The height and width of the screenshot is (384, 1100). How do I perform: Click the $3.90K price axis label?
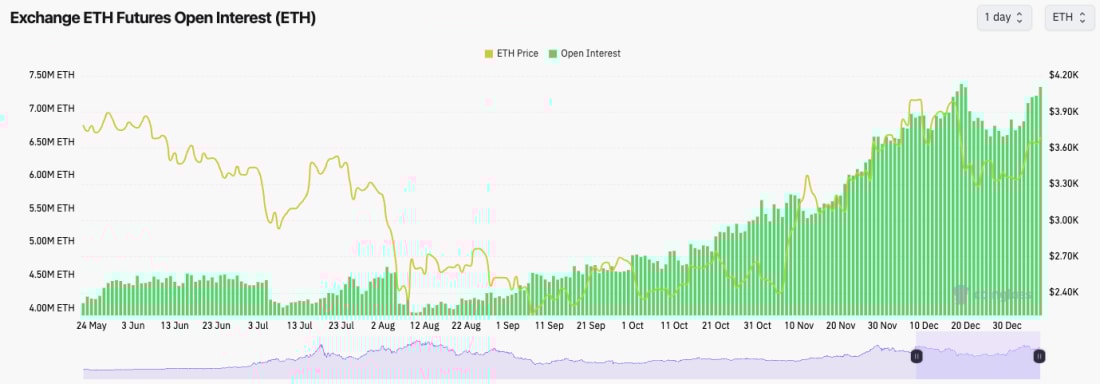click(x=1063, y=112)
